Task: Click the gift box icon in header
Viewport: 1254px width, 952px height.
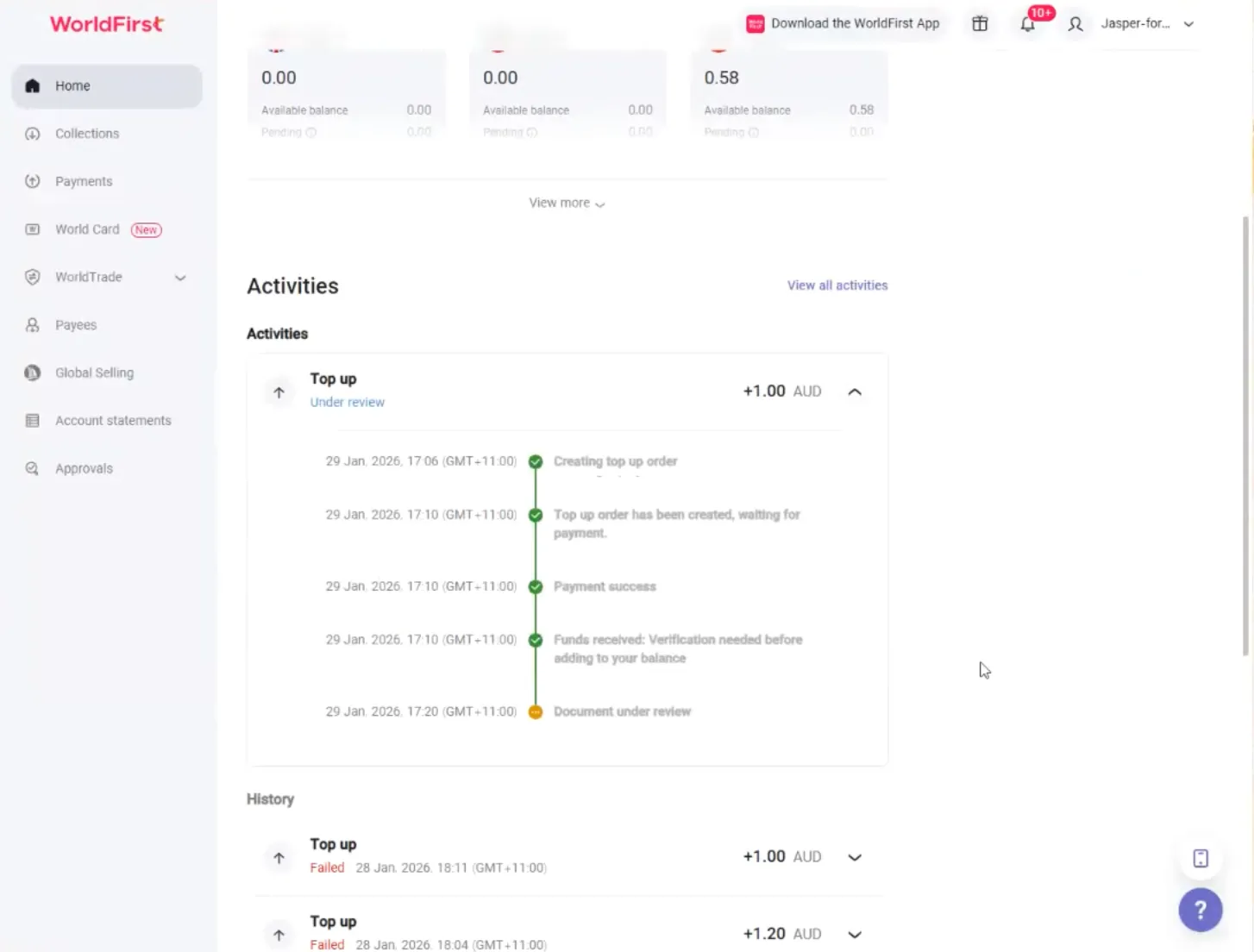Action: point(980,24)
